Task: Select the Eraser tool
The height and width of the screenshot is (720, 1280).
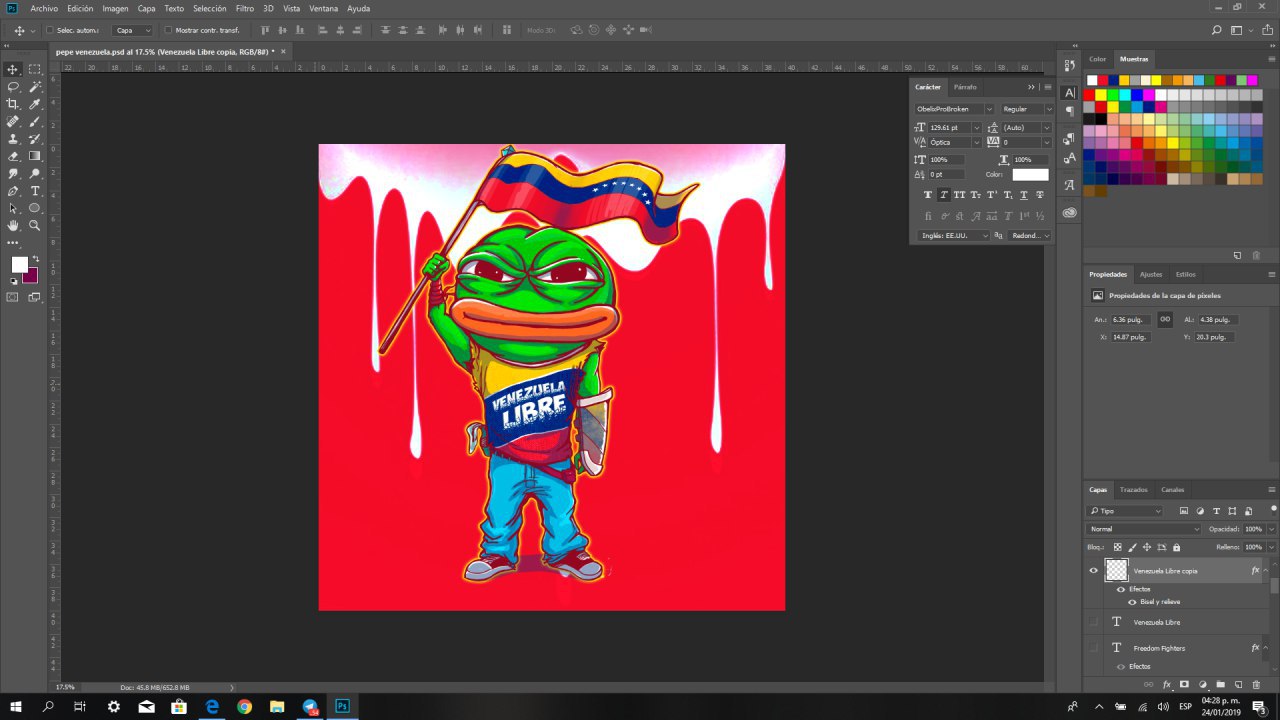Action: (13, 156)
